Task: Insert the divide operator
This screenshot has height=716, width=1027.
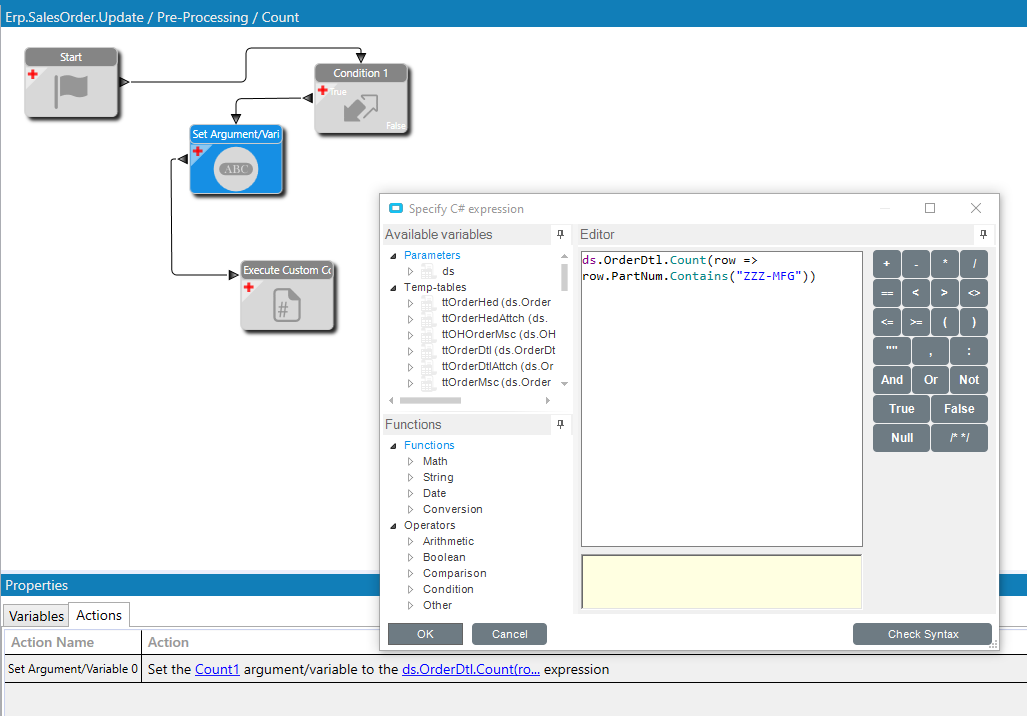Action: click(974, 264)
